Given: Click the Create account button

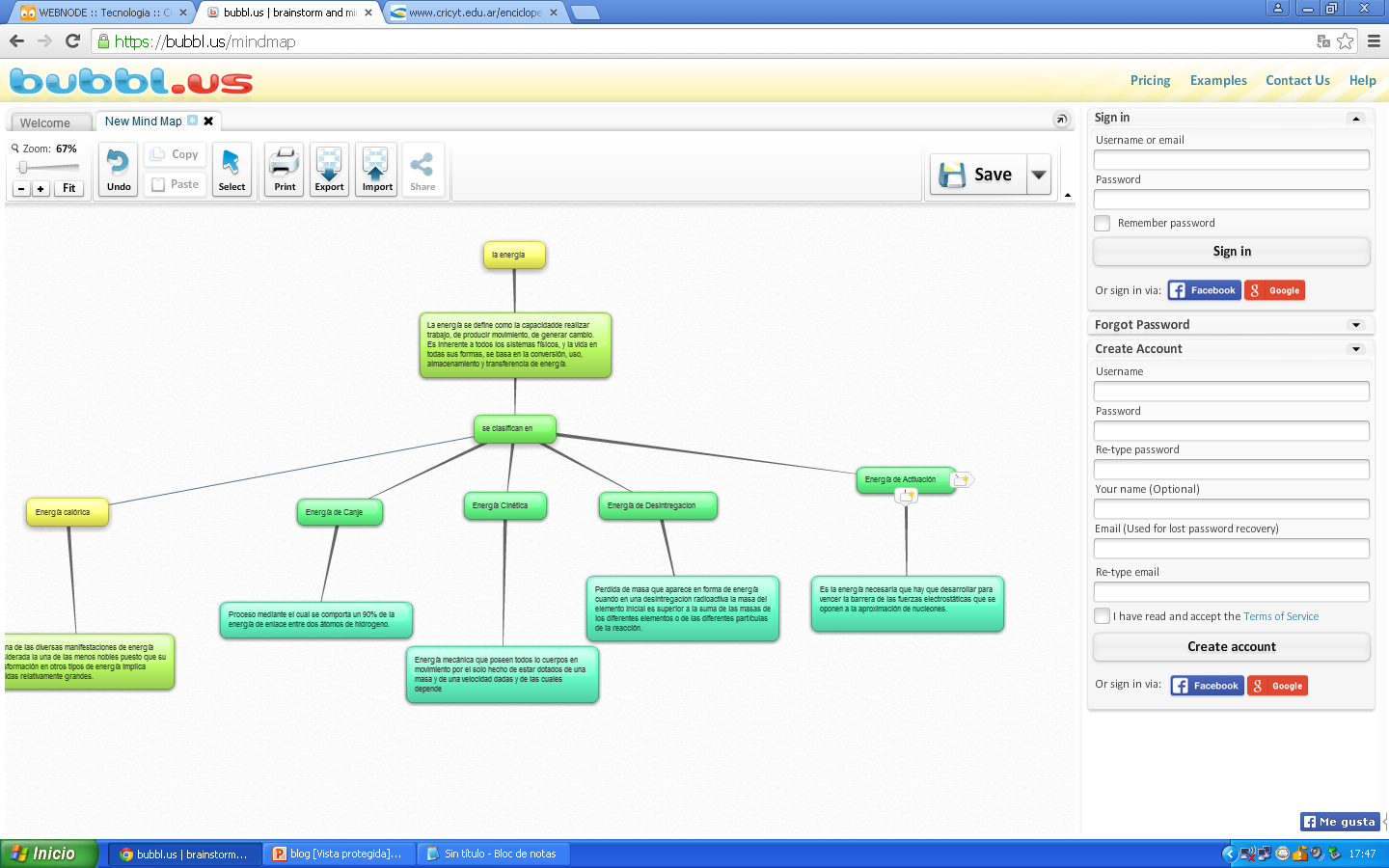Looking at the screenshot, I should coord(1231,647).
